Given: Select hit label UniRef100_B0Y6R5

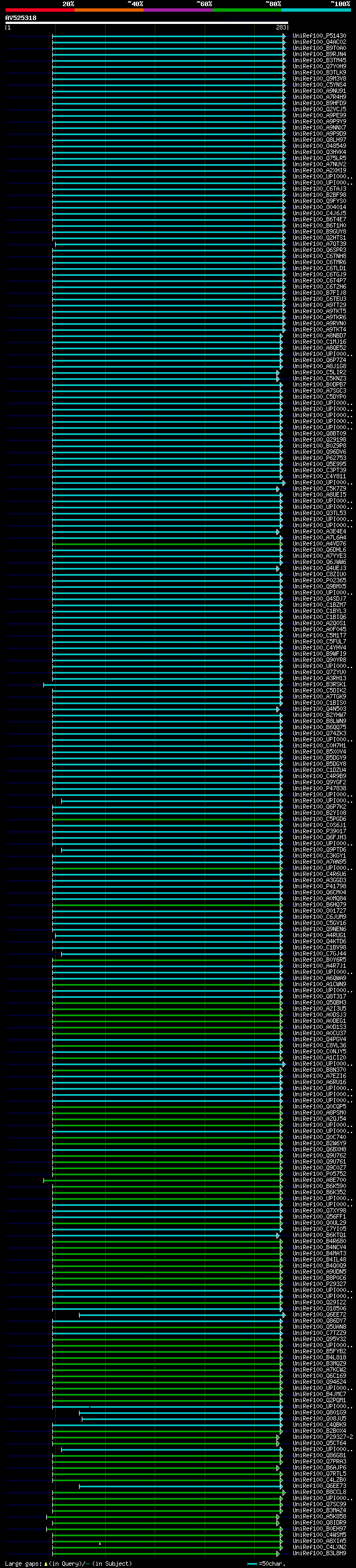Looking at the screenshot, I should pyautogui.click(x=319, y=960).
